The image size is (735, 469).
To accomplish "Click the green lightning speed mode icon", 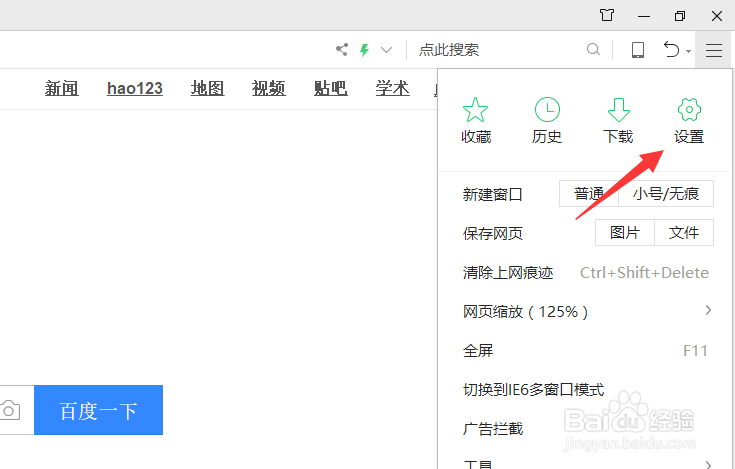I will [x=364, y=50].
